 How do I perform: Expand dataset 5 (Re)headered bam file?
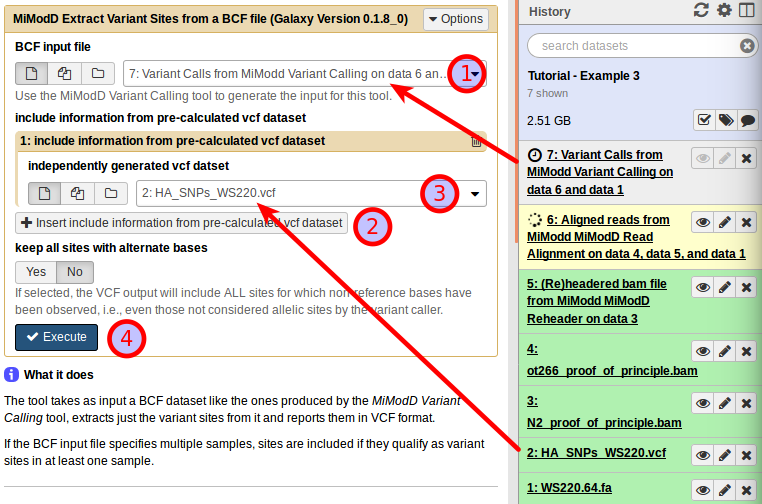[597, 301]
